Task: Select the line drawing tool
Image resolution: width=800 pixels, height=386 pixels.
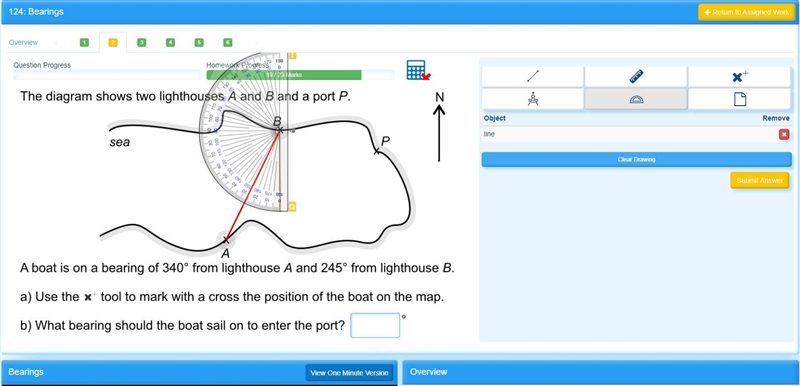Action: [x=533, y=76]
